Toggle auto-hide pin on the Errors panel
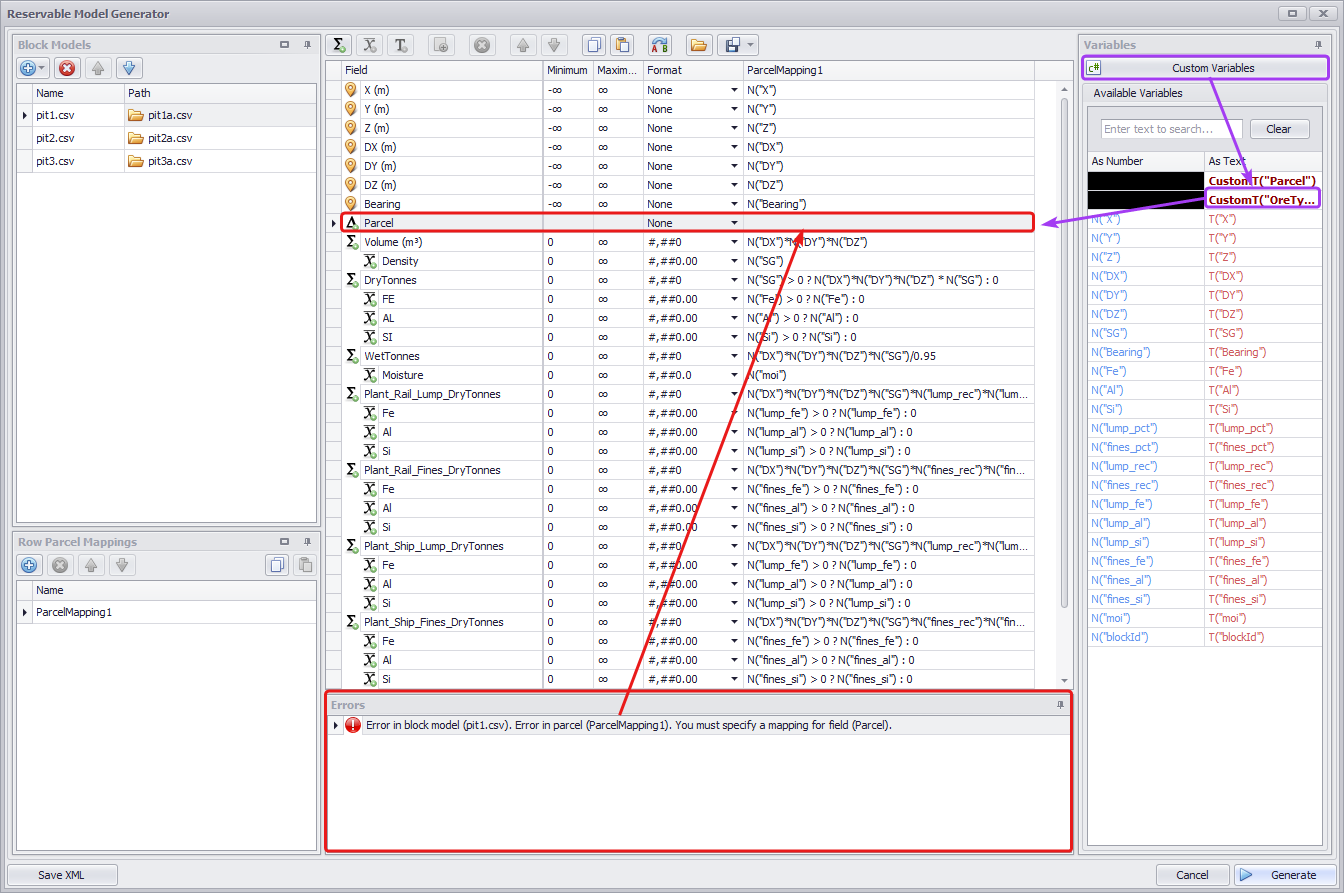Viewport: 1344px width, 893px height. point(1060,705)
